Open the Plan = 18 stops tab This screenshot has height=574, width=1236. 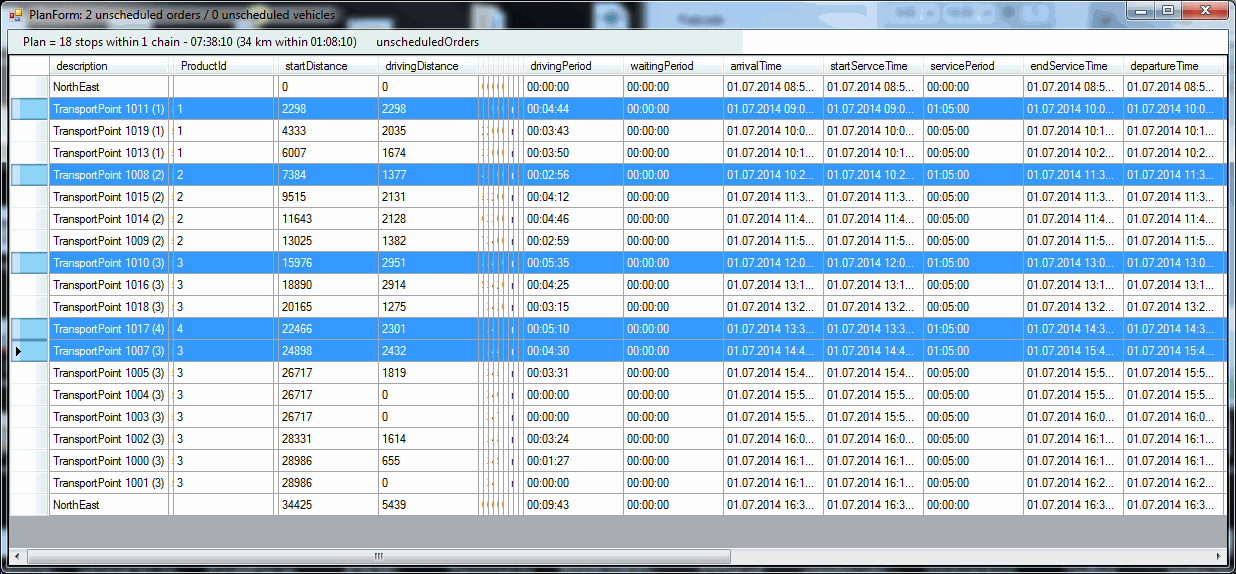tap(190, 42)
